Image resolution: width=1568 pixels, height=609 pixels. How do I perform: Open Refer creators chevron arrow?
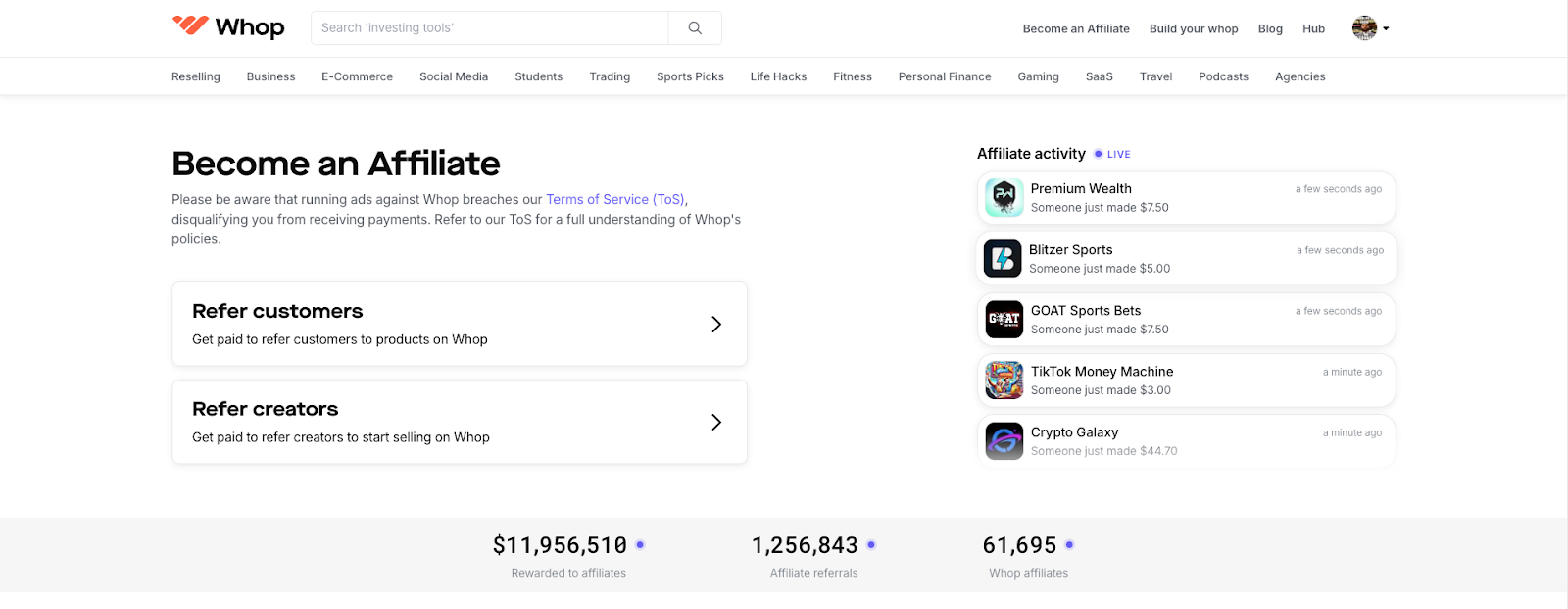click(716, 423)
